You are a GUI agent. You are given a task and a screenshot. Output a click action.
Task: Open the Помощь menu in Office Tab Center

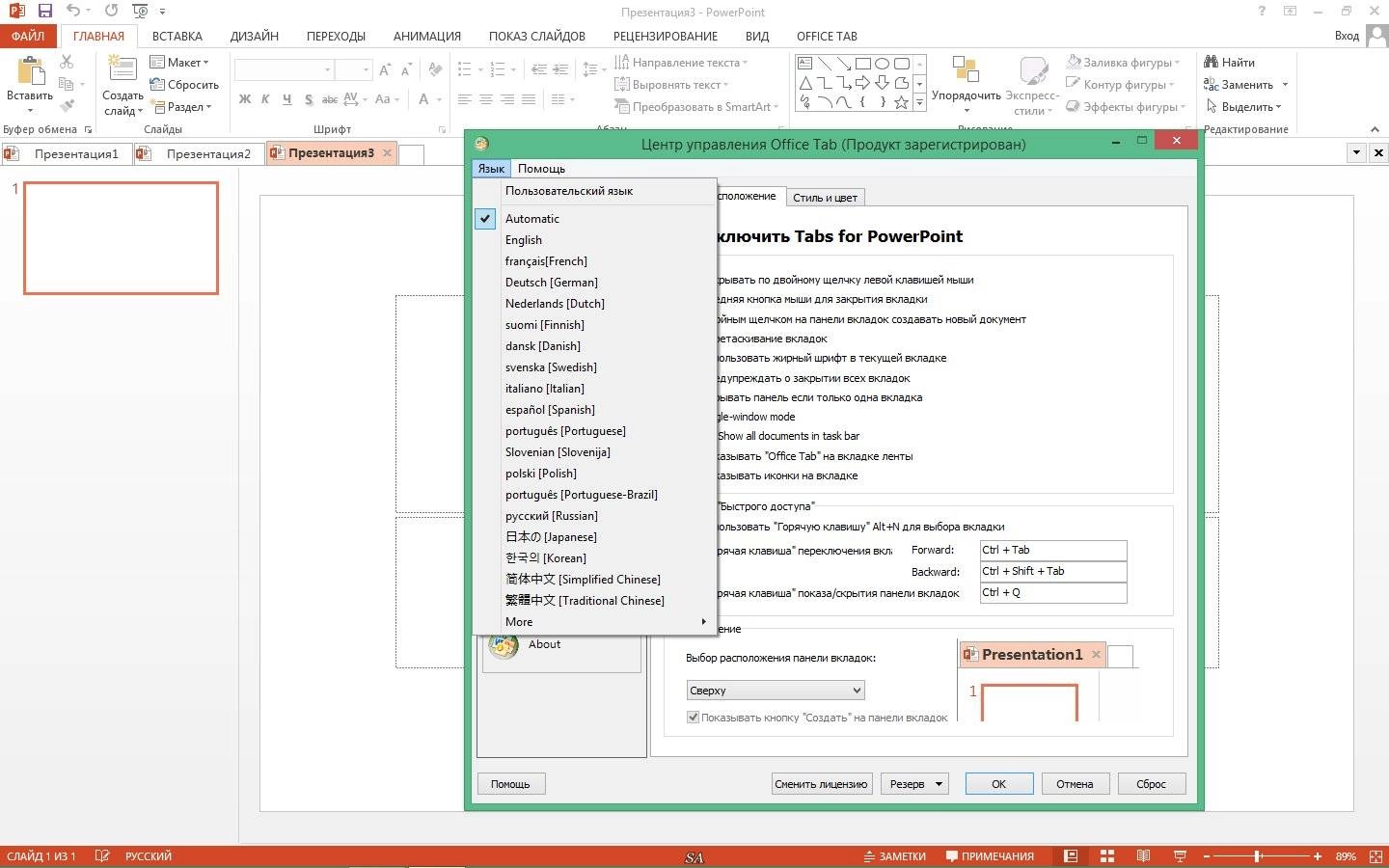[x=541, y=169]
